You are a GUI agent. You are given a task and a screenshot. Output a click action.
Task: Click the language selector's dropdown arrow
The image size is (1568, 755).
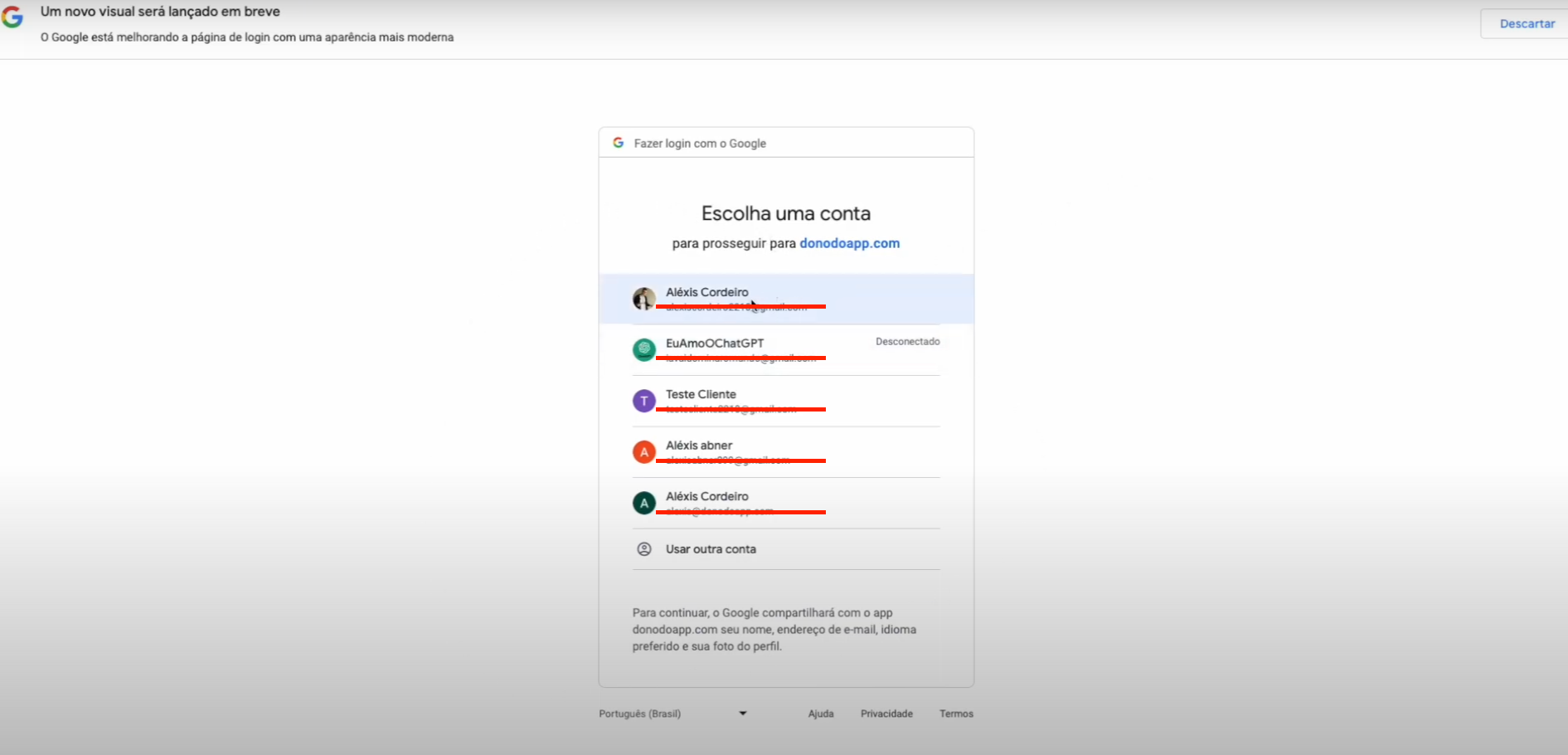pyautogui.click(x=743, y=714)
